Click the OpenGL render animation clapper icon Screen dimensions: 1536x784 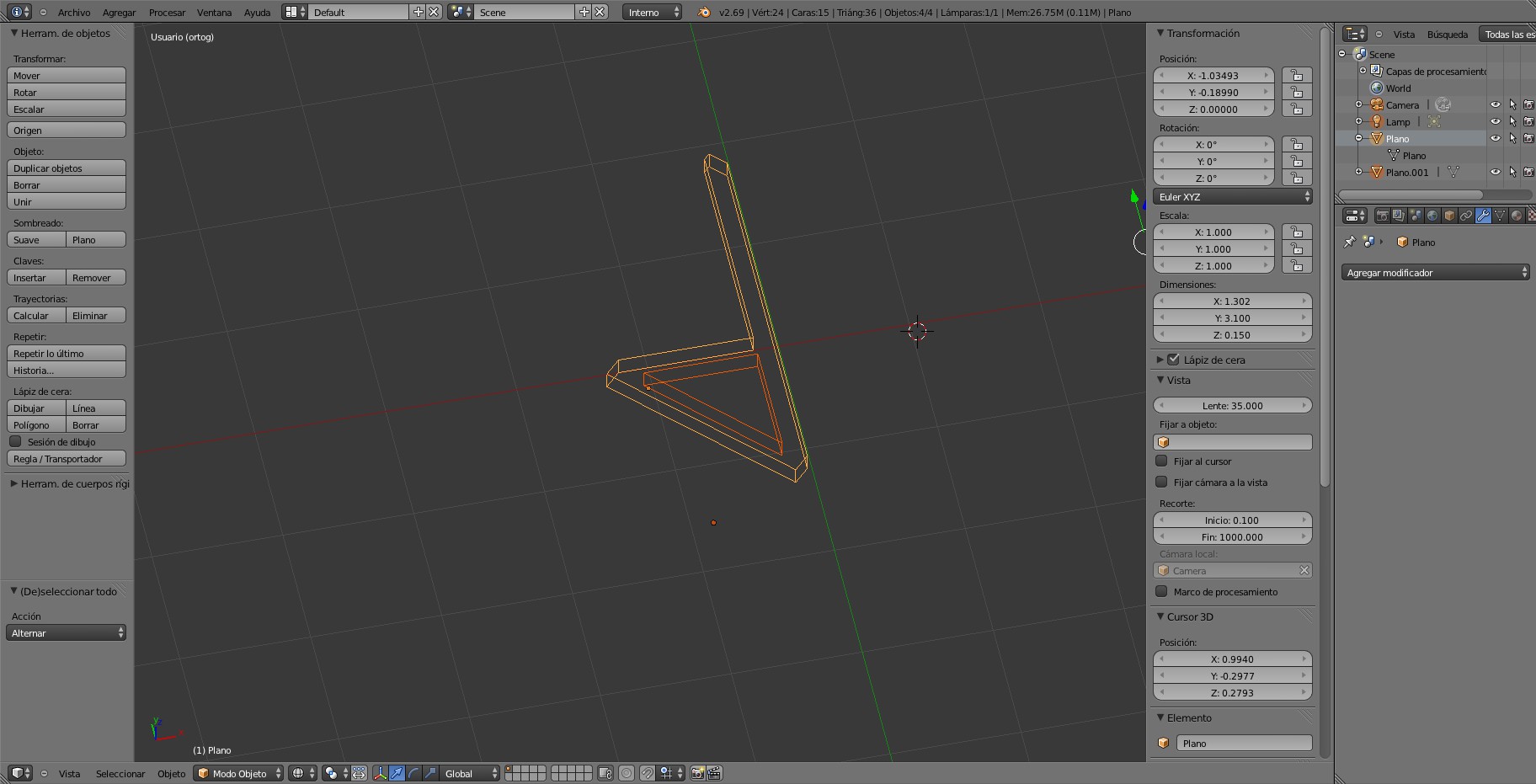pos(714,773)
